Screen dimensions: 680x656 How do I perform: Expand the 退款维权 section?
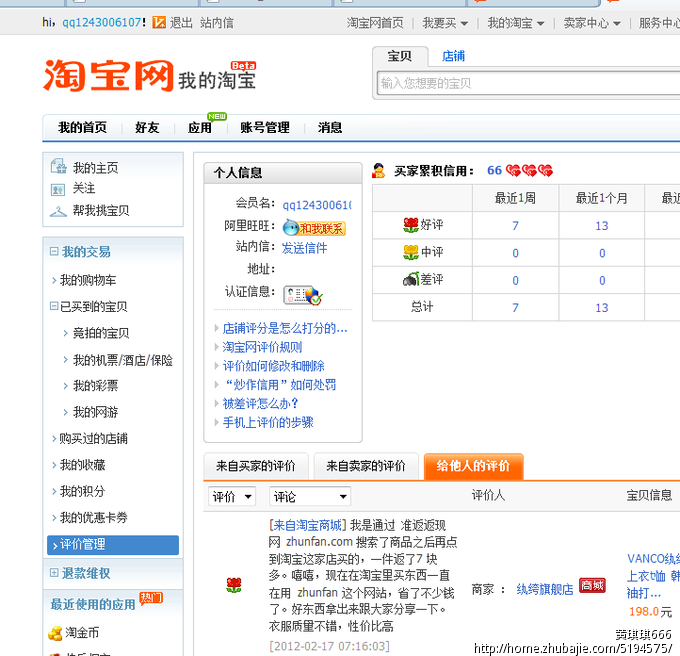pos(54,573)
